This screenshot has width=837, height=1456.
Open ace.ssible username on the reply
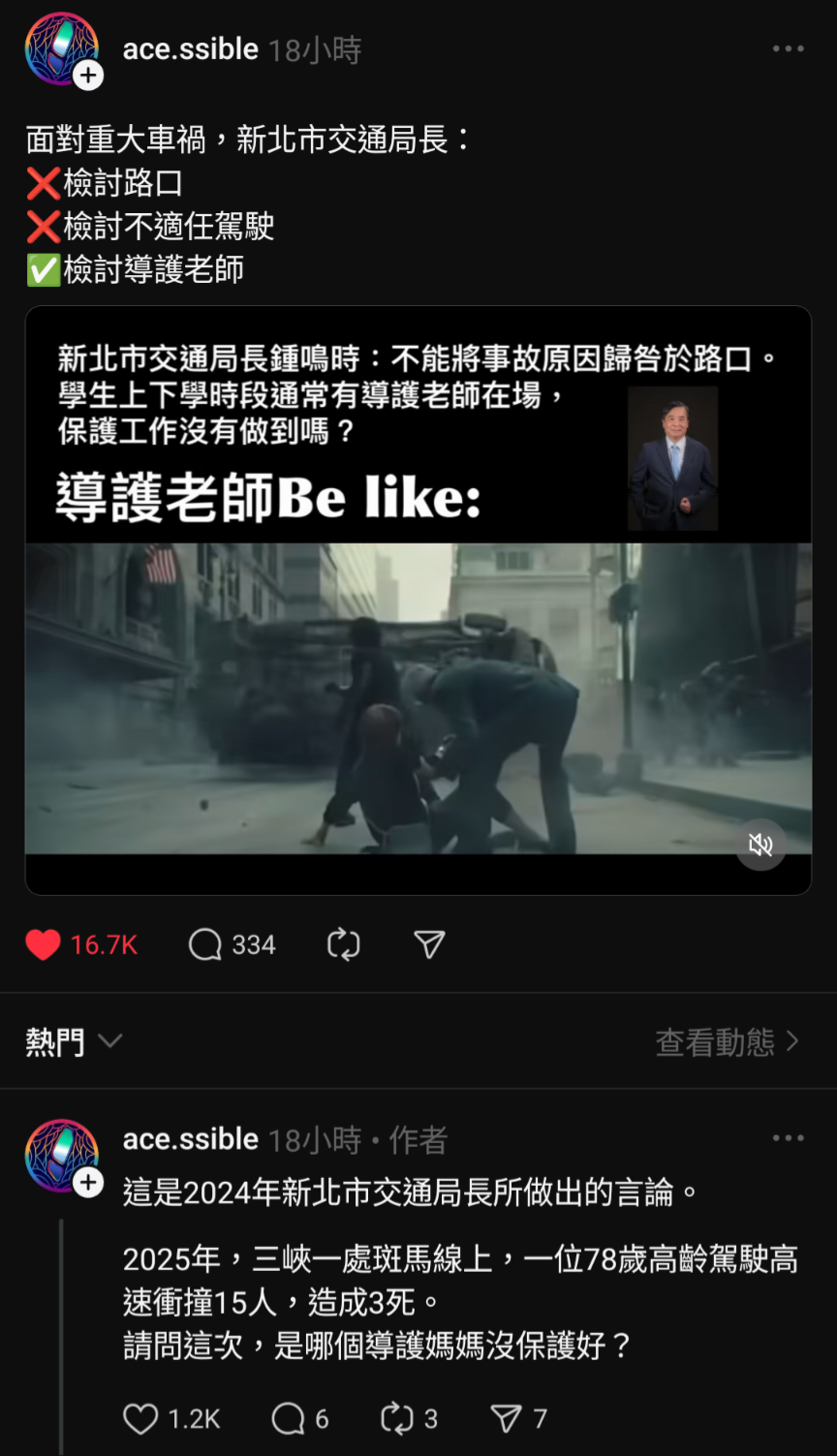(x=191, y=1139)
